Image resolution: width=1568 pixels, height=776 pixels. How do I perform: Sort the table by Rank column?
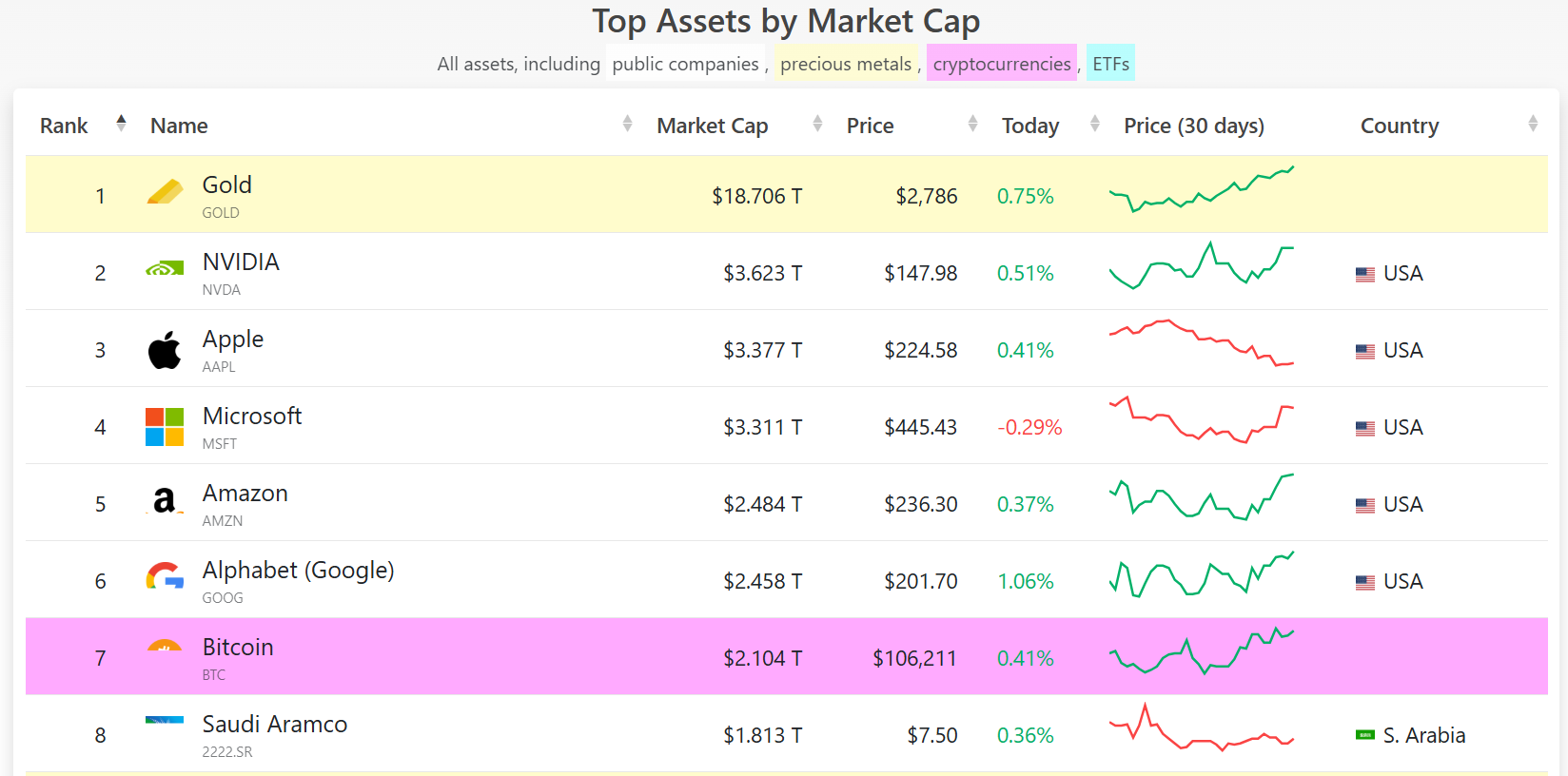121,124
